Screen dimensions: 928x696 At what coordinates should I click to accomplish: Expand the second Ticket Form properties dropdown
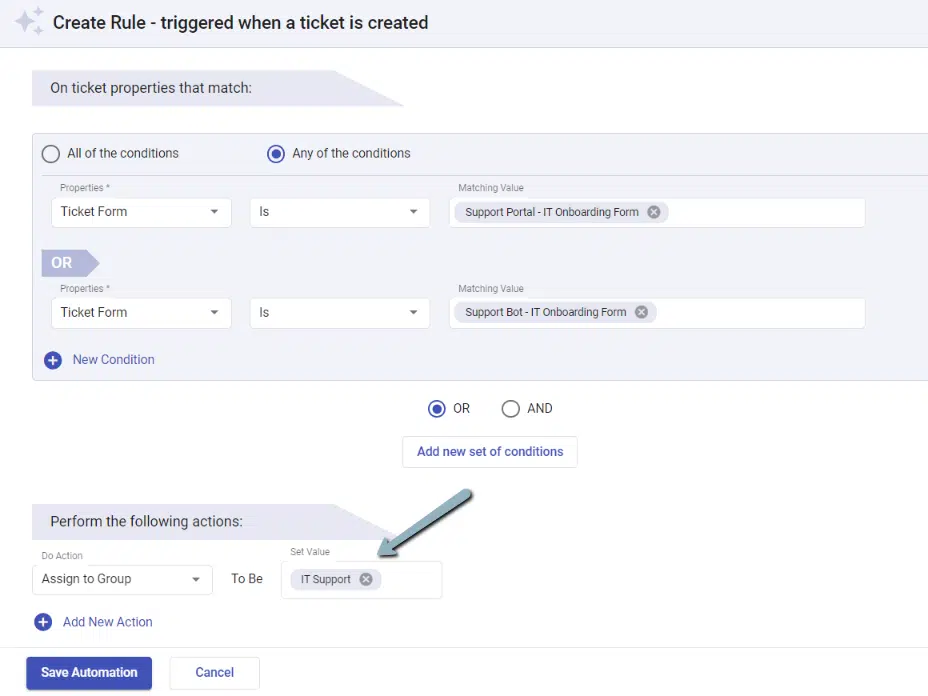point(141,313)
